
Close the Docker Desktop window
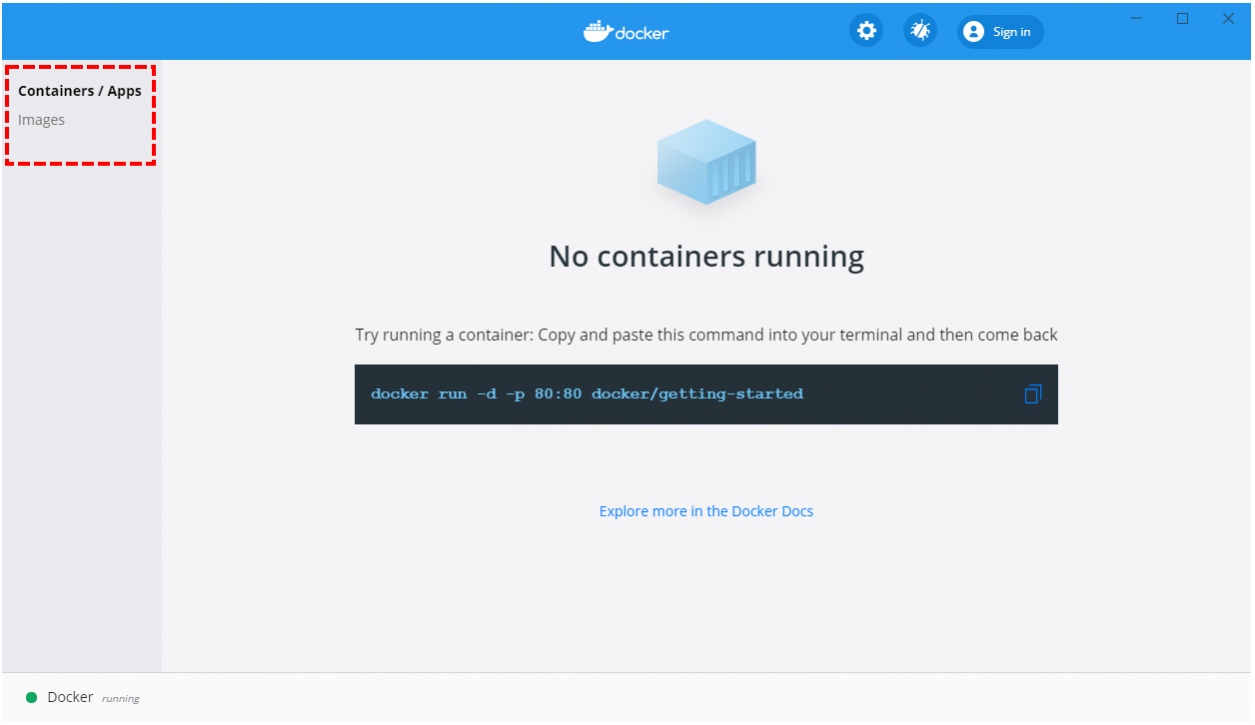point(1228,18)
